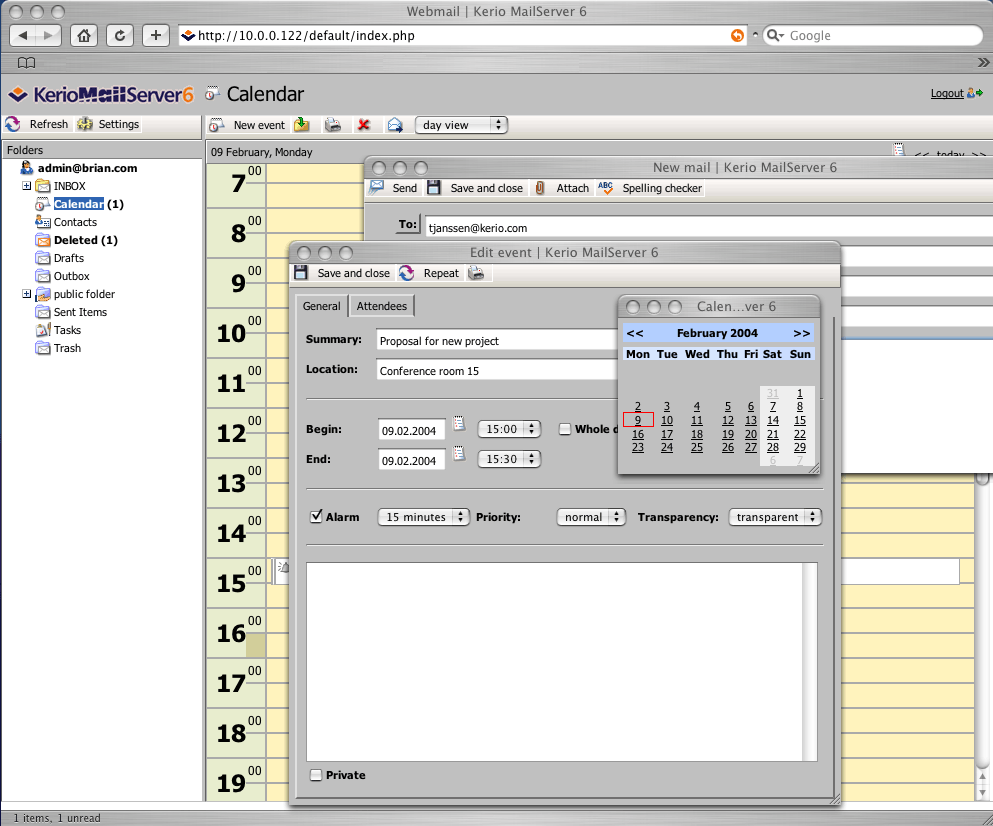
Task: Change the End time 15:30 selector
Action: pyautogui.click(x=509, y=459)
